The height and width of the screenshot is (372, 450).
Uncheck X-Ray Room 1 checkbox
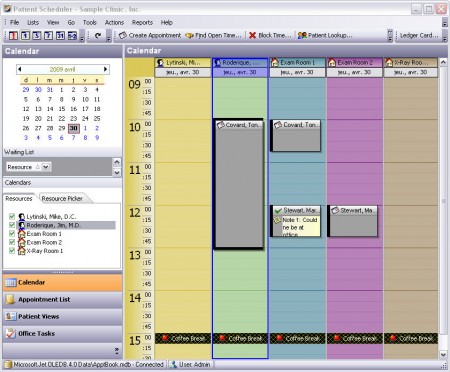coord(12,251)
